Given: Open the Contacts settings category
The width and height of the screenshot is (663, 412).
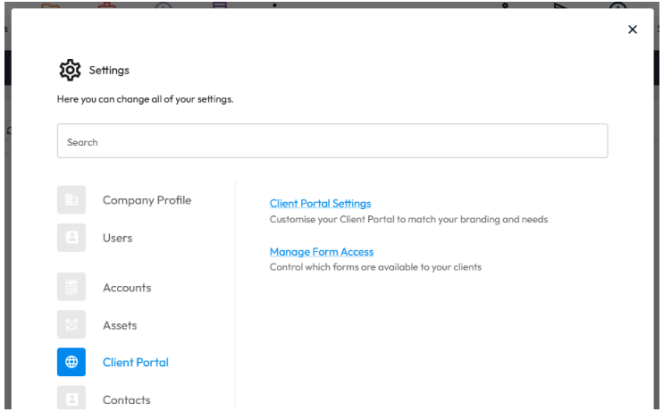Looking at the screenshot, I should tap(126, 400).
